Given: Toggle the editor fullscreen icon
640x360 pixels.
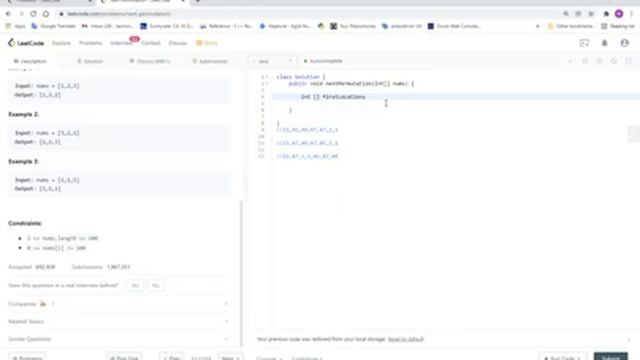Looking at the screenshot, I should [629, 61].
